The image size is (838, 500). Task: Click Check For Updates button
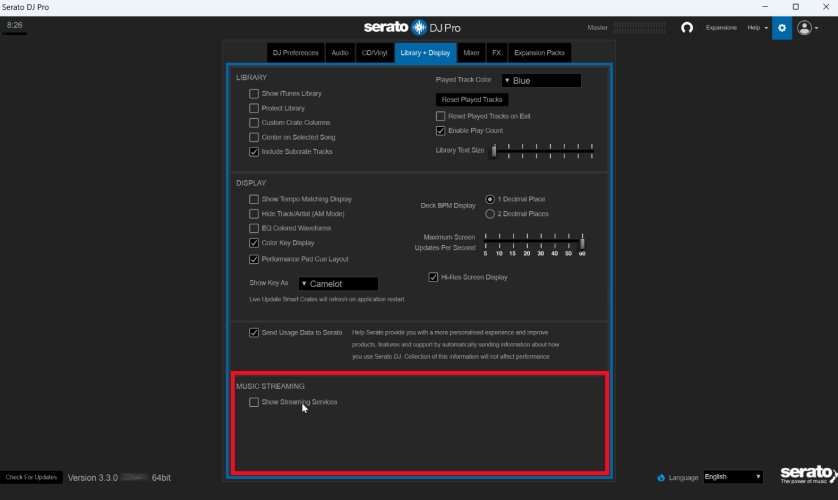pos(32,478)
